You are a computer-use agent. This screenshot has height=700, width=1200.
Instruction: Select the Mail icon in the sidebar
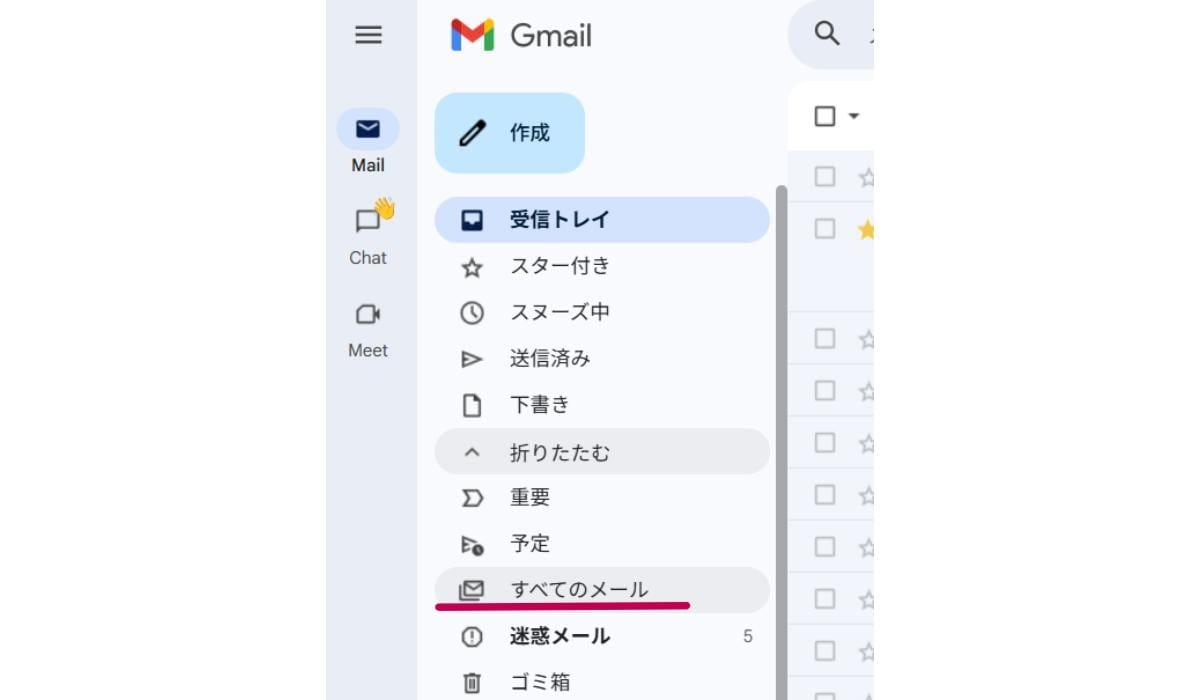coord(367,128)
